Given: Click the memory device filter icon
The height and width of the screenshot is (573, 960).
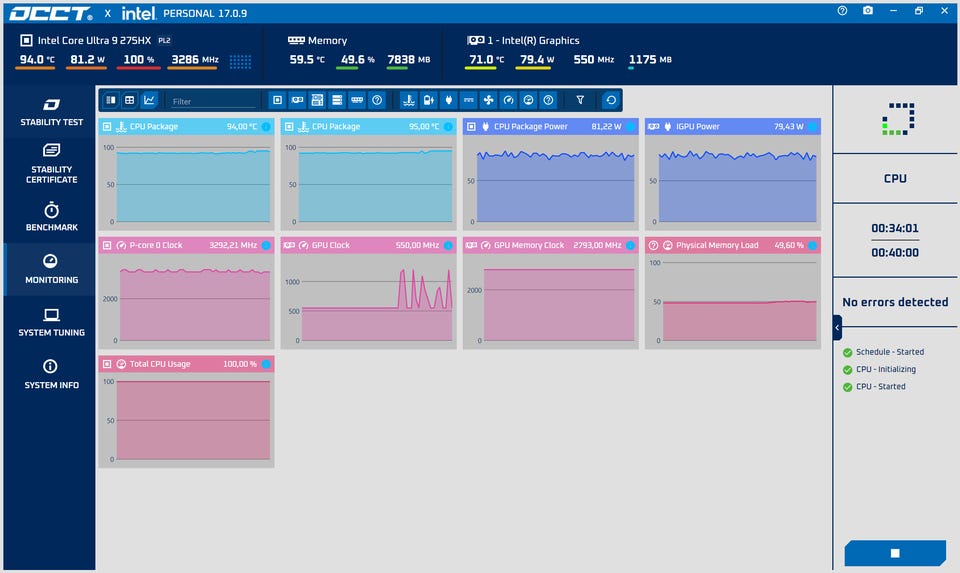Looking at the screenshot, I should [x=357, y=100].
